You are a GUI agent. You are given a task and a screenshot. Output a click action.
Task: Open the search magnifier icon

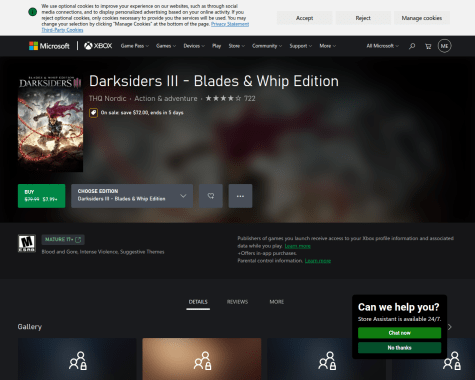pos(412,46)
